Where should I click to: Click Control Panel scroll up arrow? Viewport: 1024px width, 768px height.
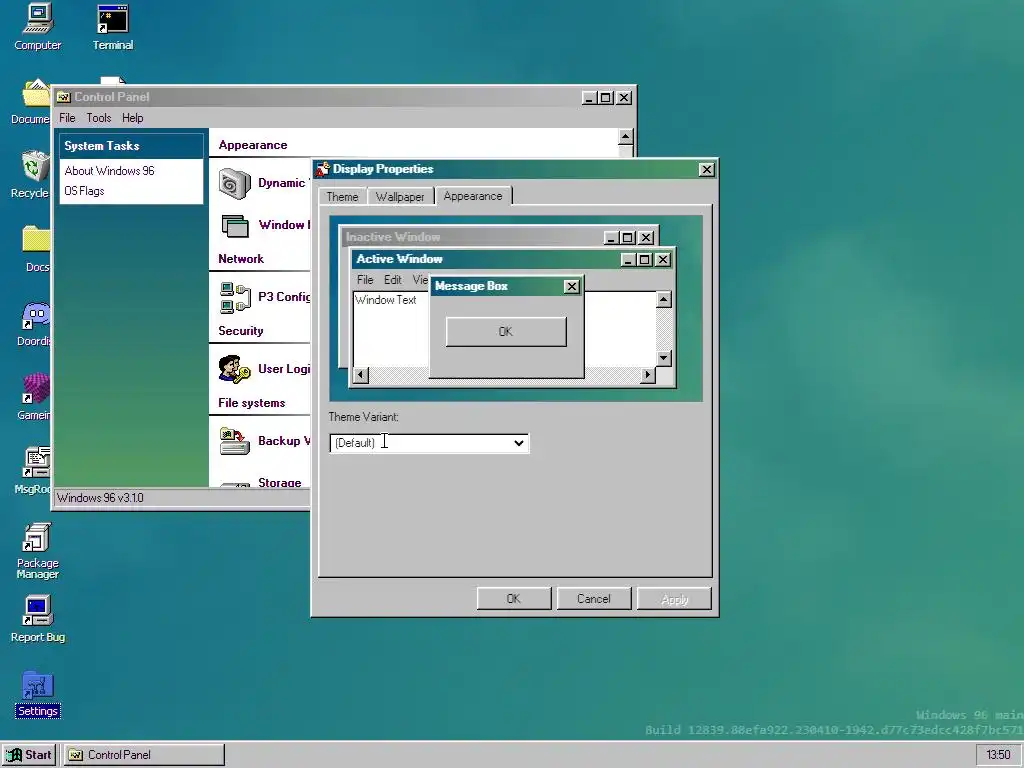pyautogui.click(x=625, y=137)
